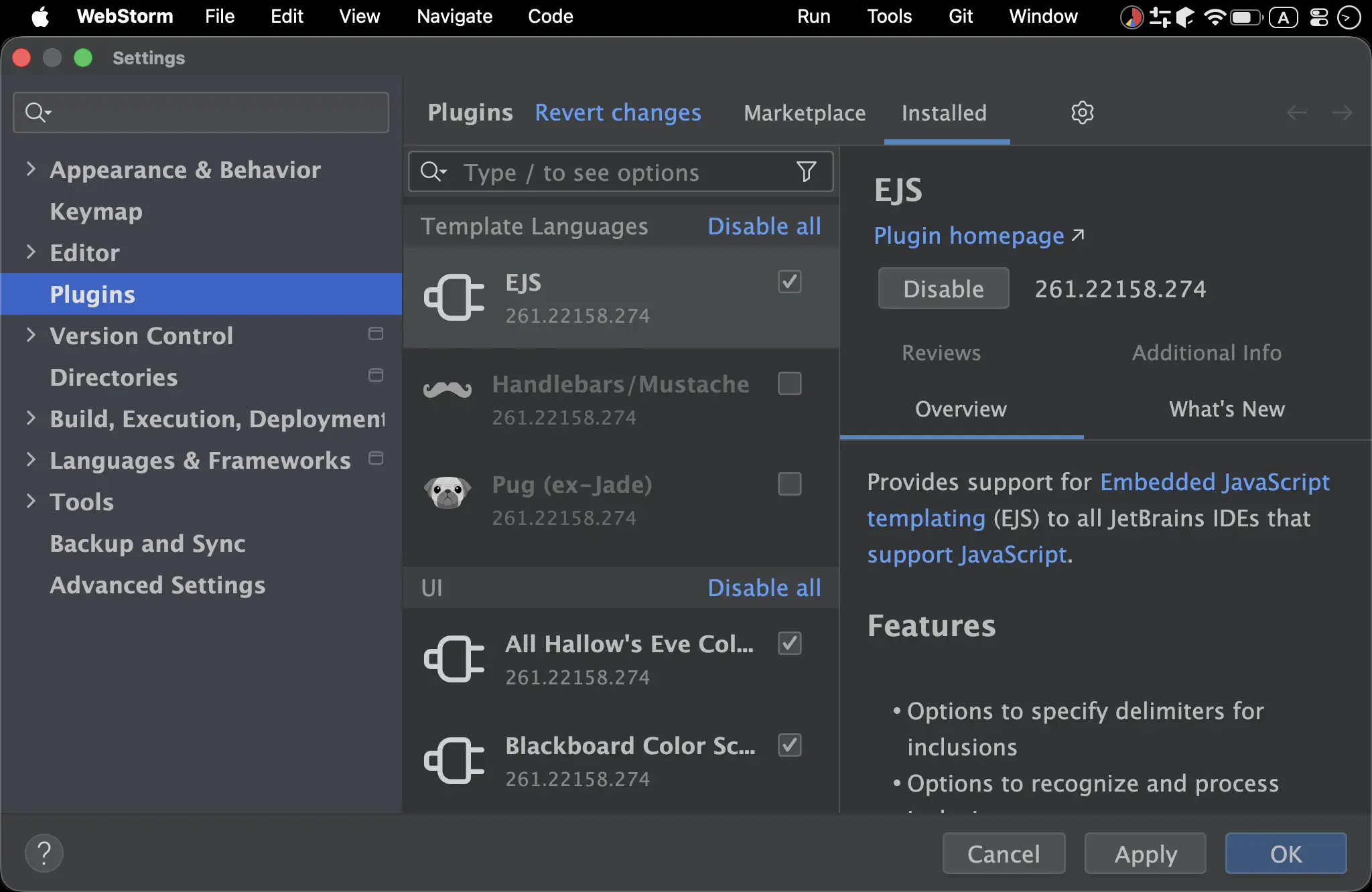The image size is (1372, 892).
Task: Open the Navigate menu
Action: [x=455, y=16]
